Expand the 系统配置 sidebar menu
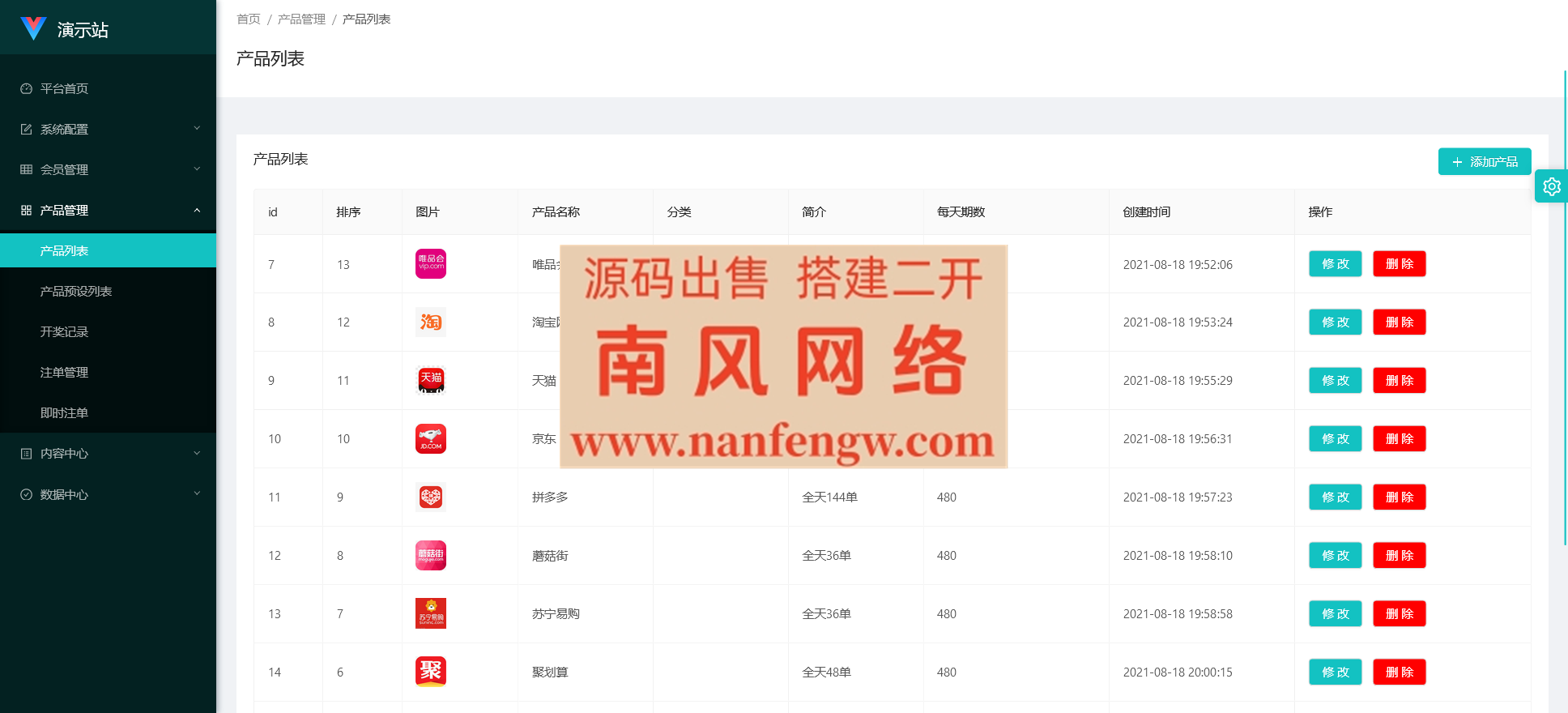The image size is (1568, 713). [x=108, y=129]
